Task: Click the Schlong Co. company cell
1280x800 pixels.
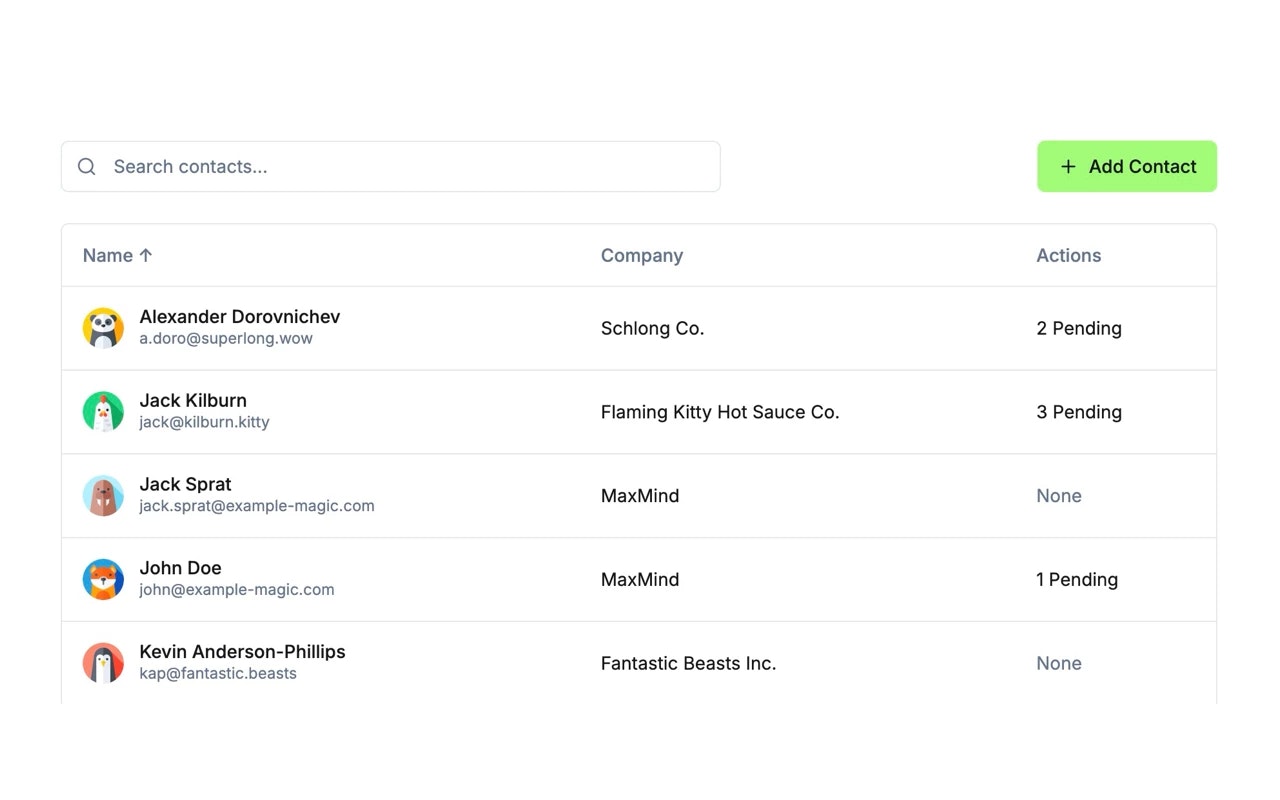Action: (x=653, y=328)
